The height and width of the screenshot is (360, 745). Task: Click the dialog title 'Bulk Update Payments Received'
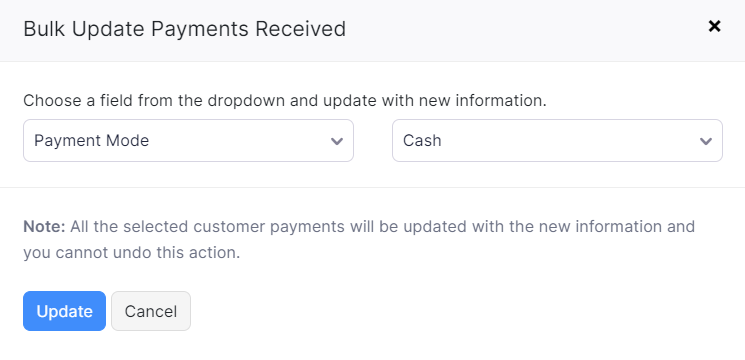[x=184, y=28]
